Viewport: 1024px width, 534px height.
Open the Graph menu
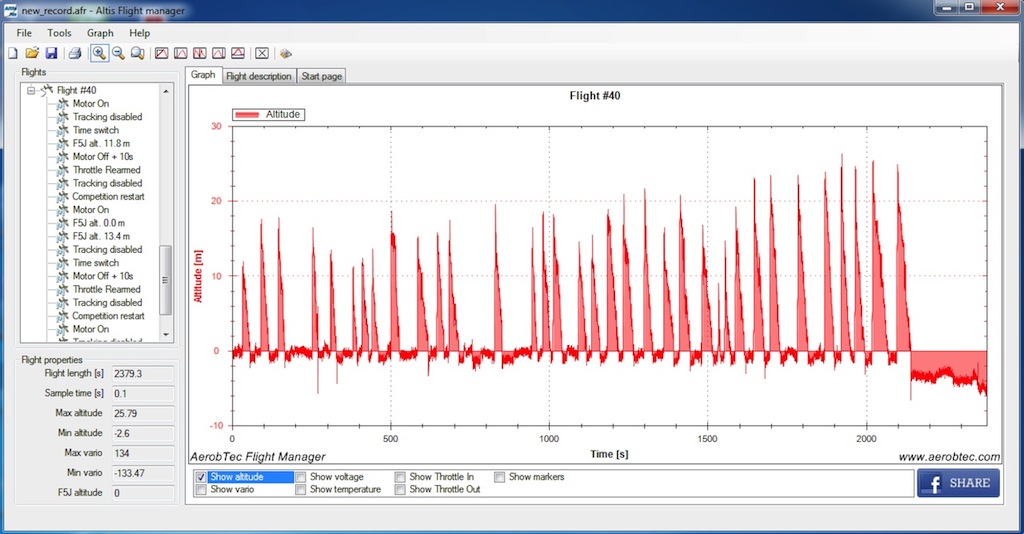(100, 33)
